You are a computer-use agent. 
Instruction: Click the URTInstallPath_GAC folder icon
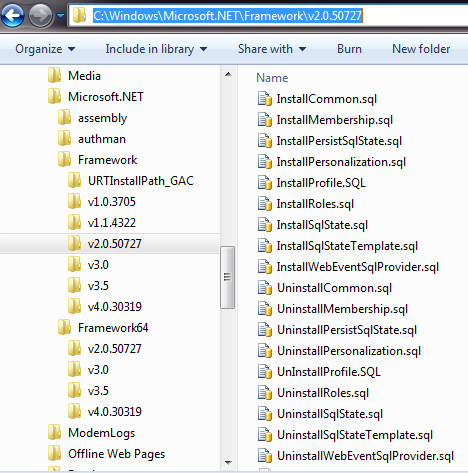click(74, 180)
